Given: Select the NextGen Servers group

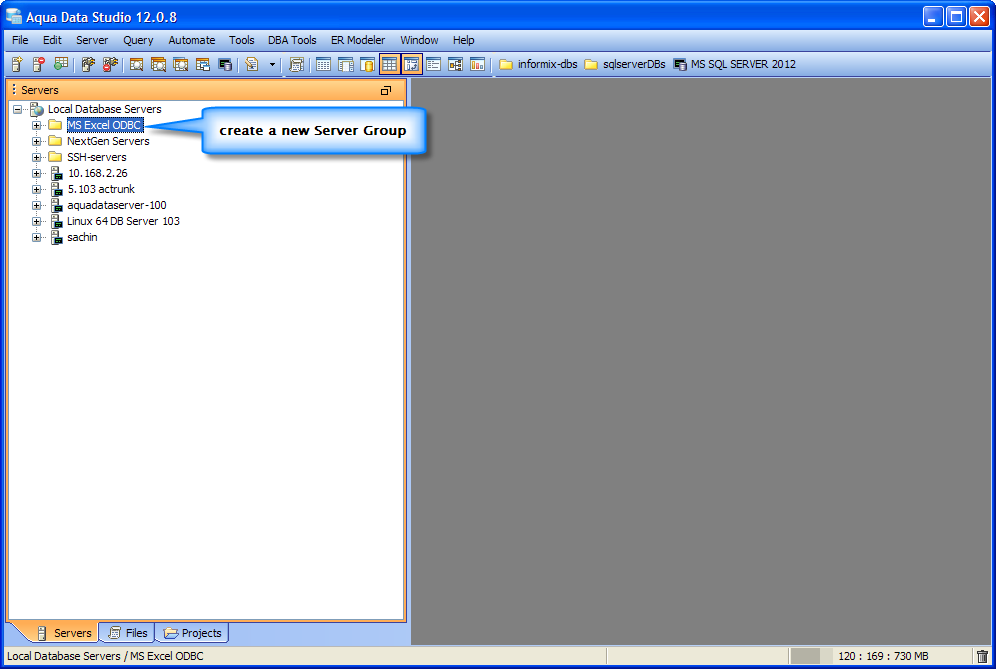Looking at the screenshot, I should tap(108, 141).
